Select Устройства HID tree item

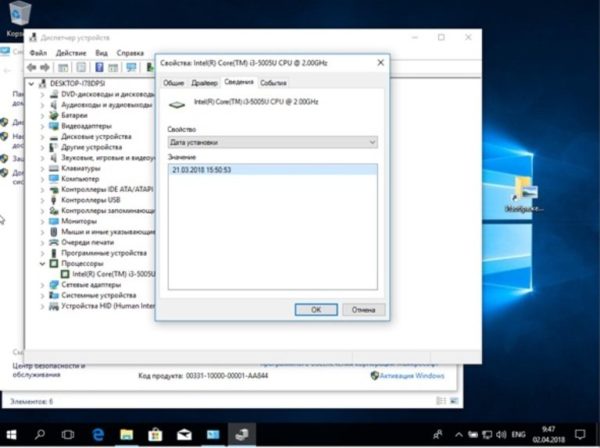point(108,306)
